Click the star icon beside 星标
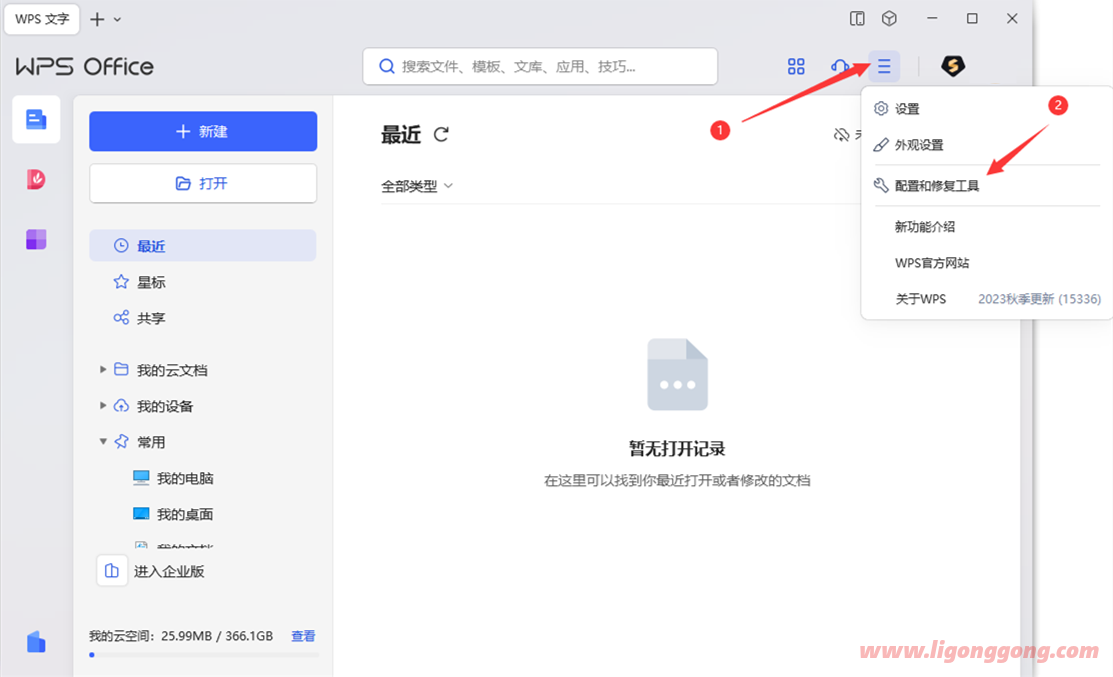Viewport: 1113px width, 677px height. point(121,282)
